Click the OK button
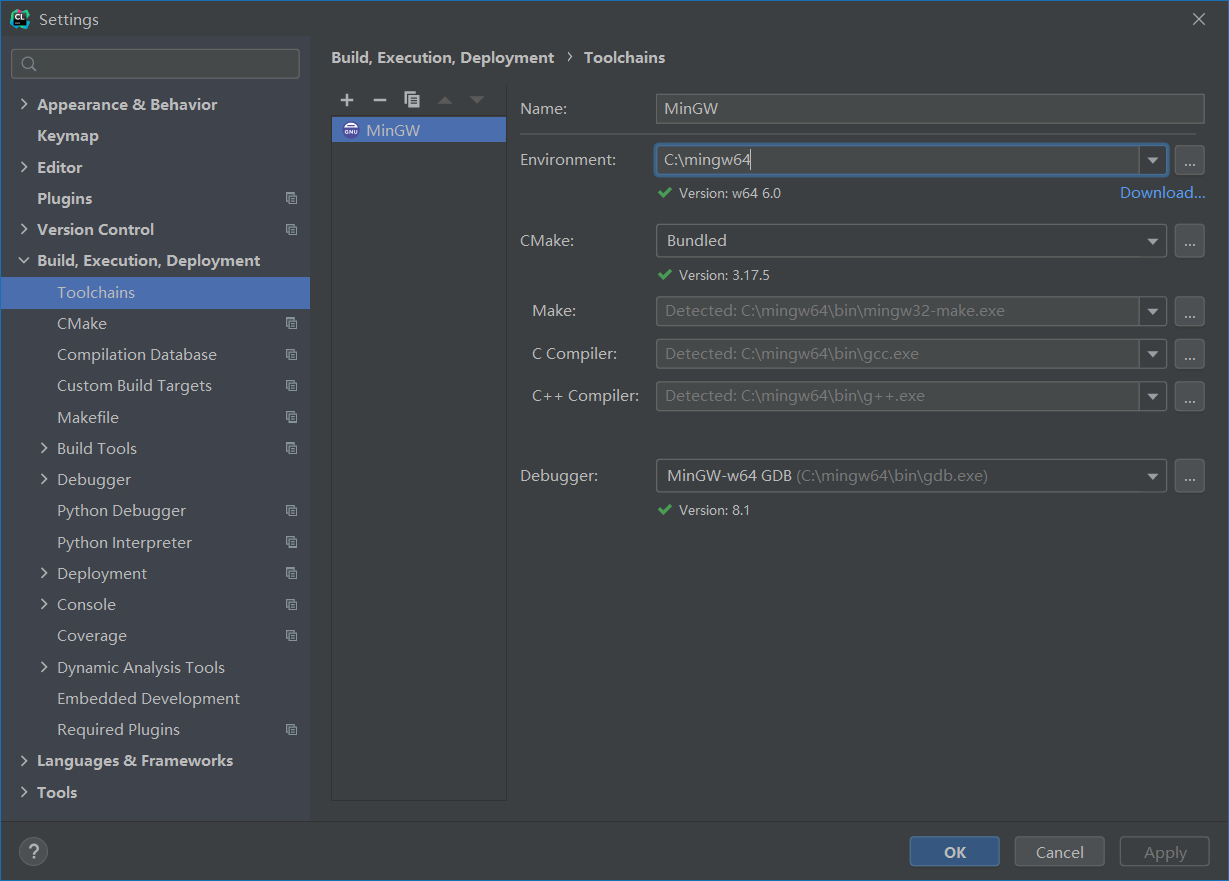Screen dimensions: 1229x881 [954, 852]
